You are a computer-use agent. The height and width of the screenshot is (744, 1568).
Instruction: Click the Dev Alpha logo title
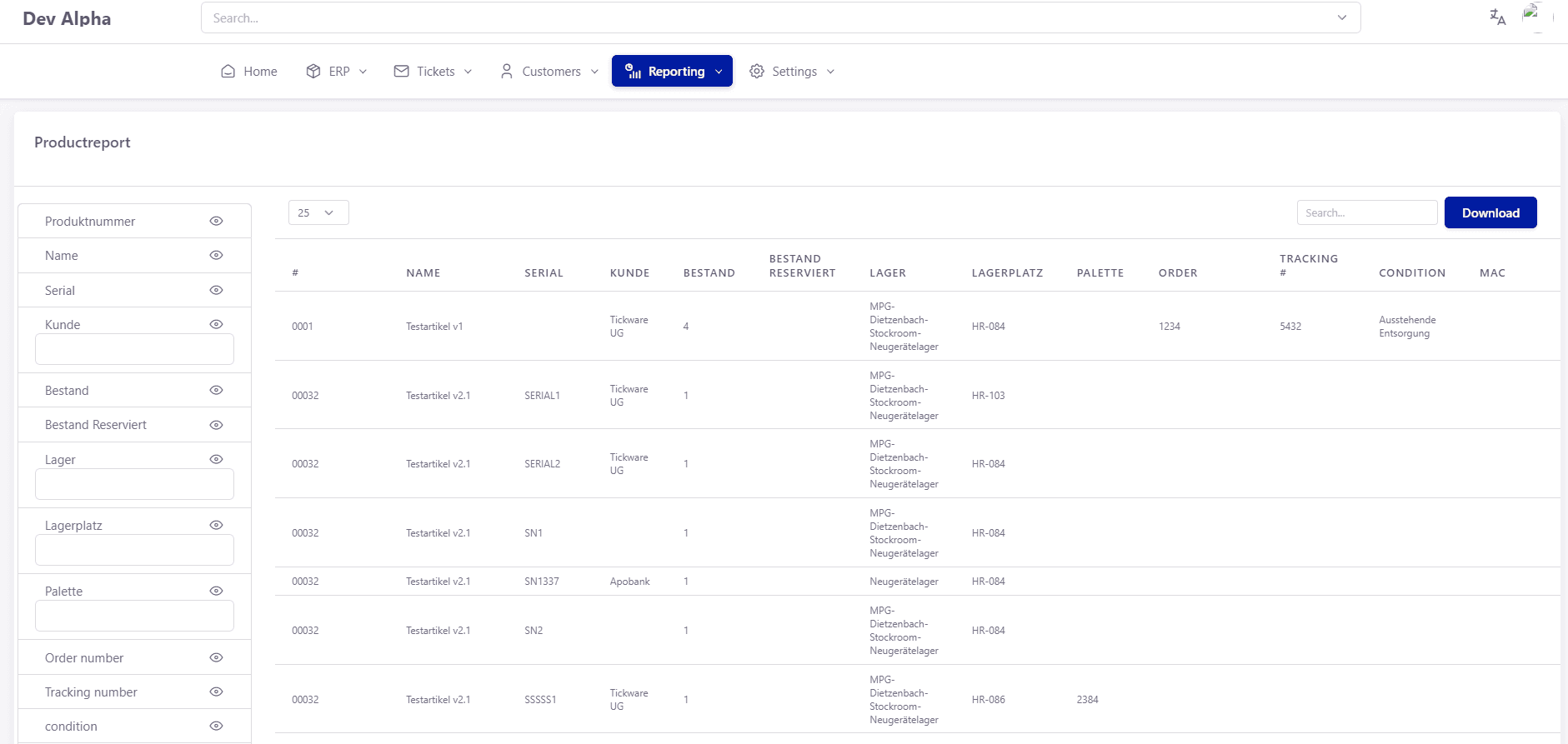[x=67, y=18]
